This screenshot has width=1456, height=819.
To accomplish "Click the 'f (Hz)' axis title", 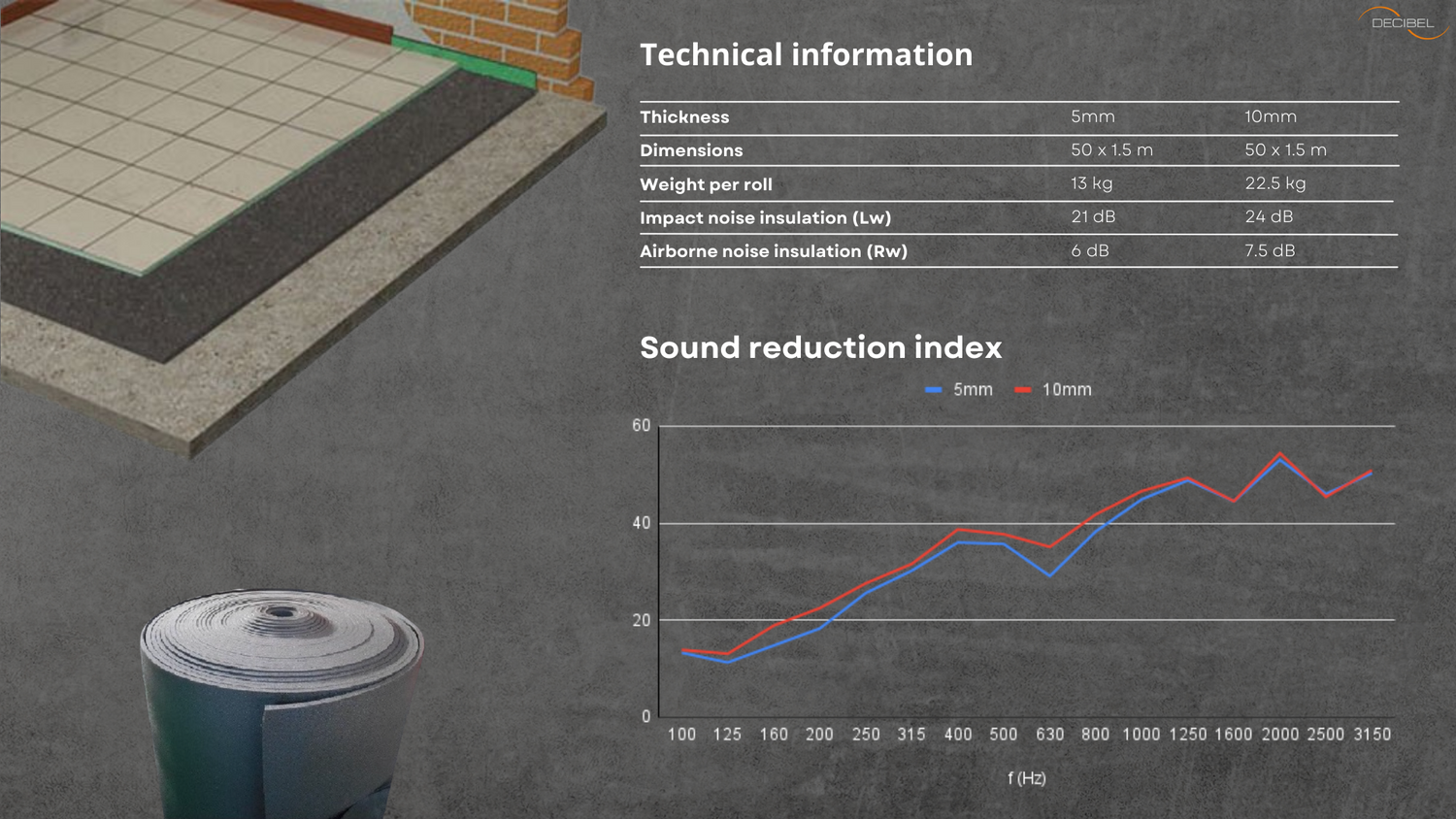I will click(x=1027, y=778).
